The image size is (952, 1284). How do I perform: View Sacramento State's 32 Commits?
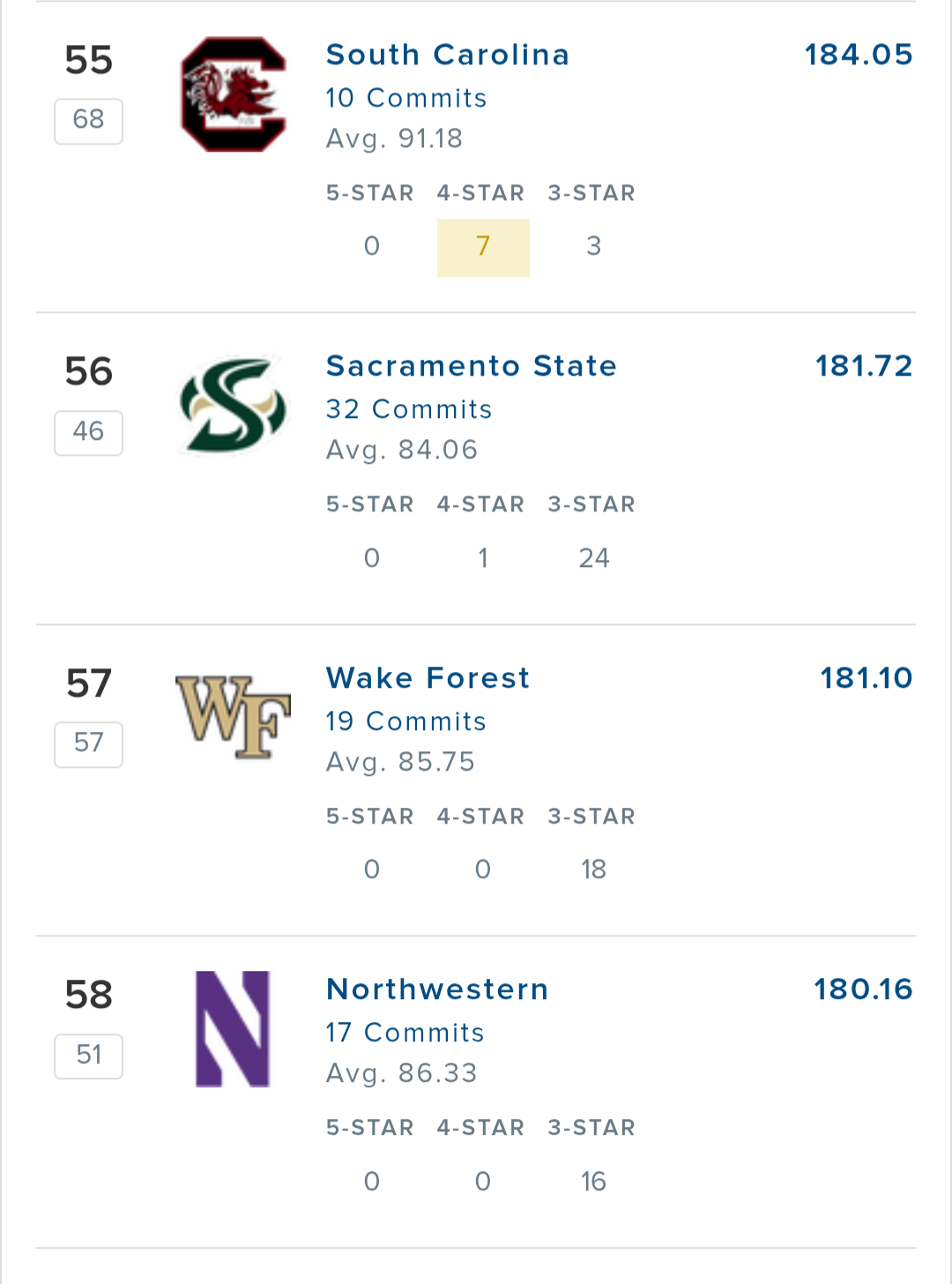tap(409, 409)
